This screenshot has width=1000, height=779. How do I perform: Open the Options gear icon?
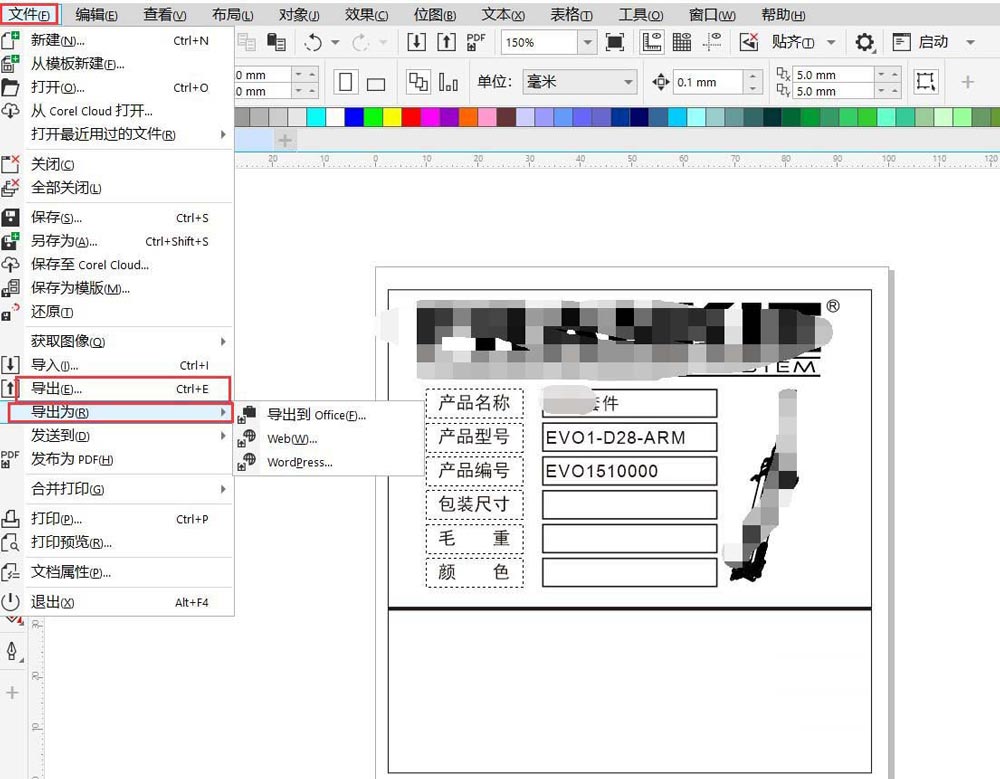click(x=865, y=42)
